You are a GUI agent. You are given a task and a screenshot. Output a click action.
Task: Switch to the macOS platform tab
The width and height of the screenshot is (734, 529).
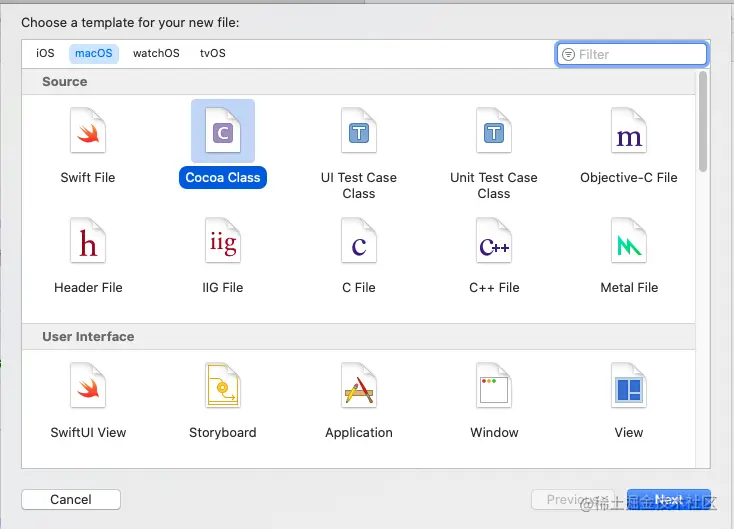pyautogui.click(x=94, y=53)
